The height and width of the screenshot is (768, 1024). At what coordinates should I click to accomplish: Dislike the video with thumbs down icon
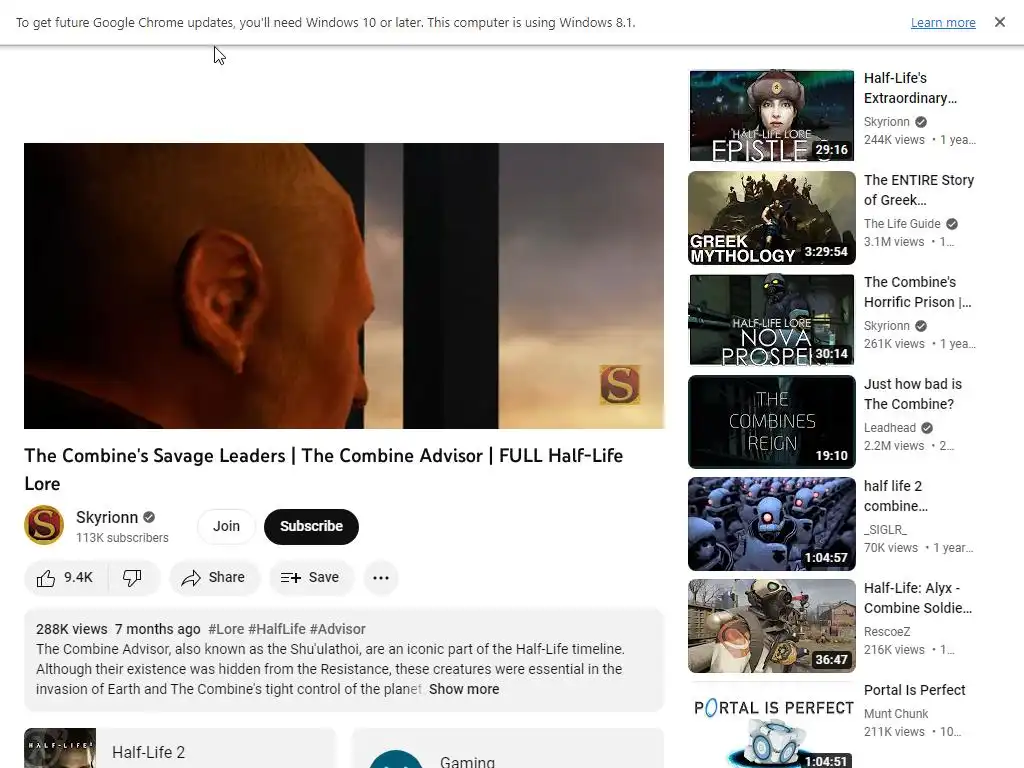133,578
